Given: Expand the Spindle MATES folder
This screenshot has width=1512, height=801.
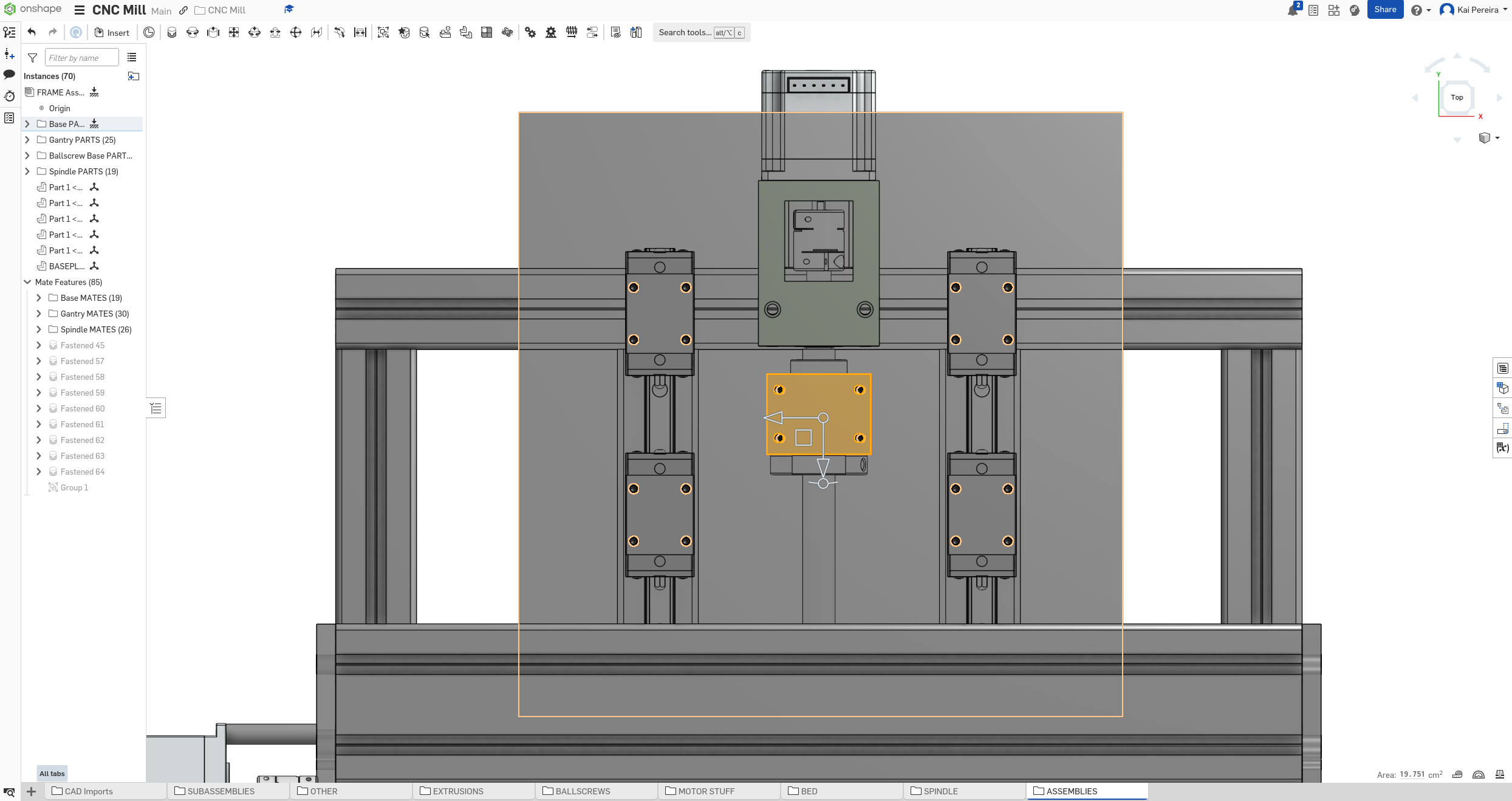Looking at the screenshot, I should coord(39,329).
